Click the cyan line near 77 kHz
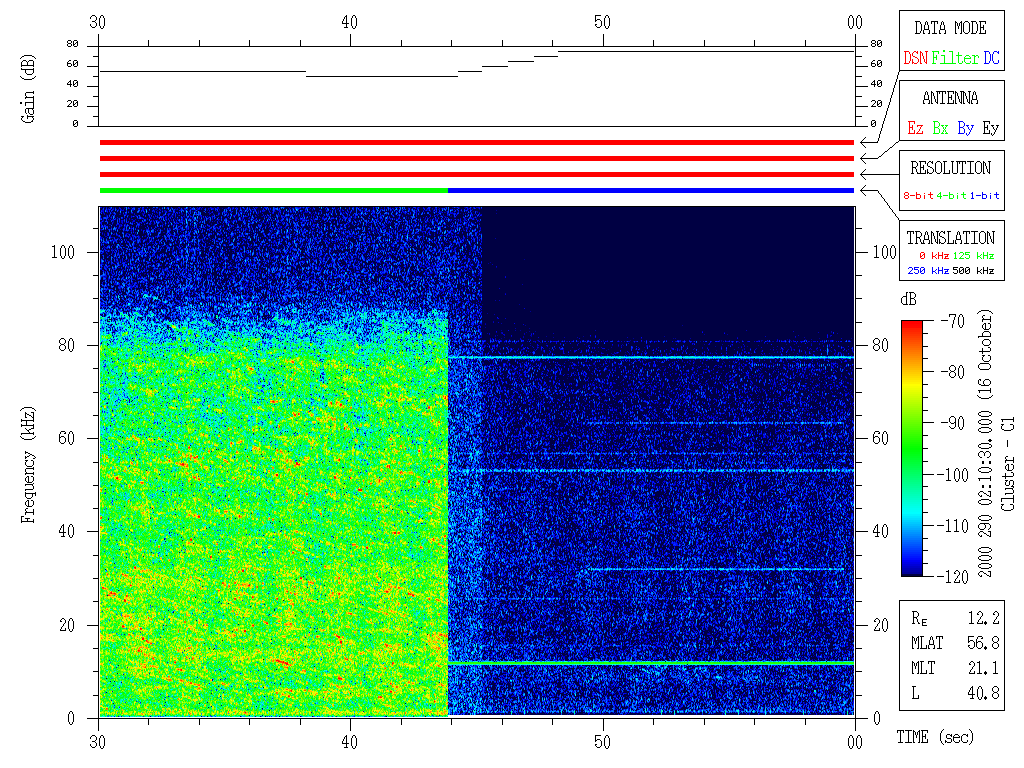 coord(650,357)
